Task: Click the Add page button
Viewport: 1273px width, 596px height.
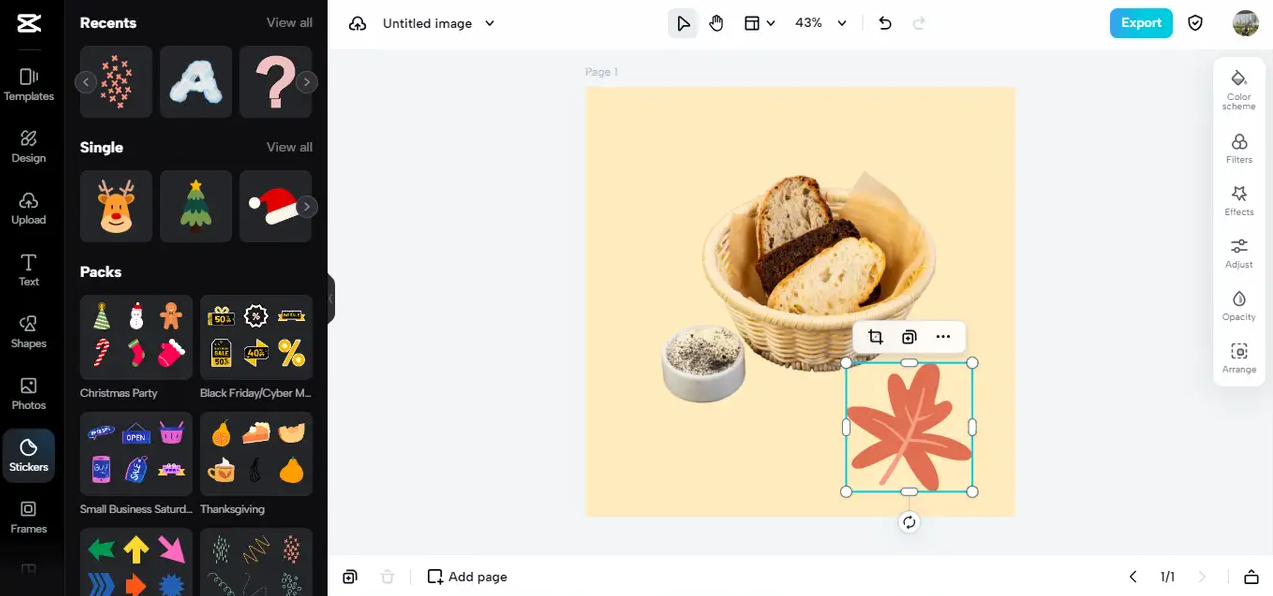Action: point(467,577)
